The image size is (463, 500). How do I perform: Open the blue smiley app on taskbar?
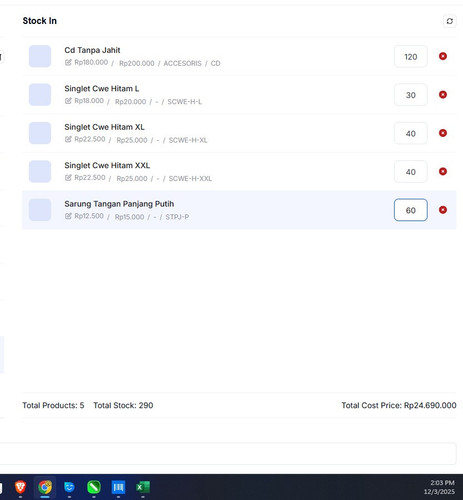pos(69,487)
